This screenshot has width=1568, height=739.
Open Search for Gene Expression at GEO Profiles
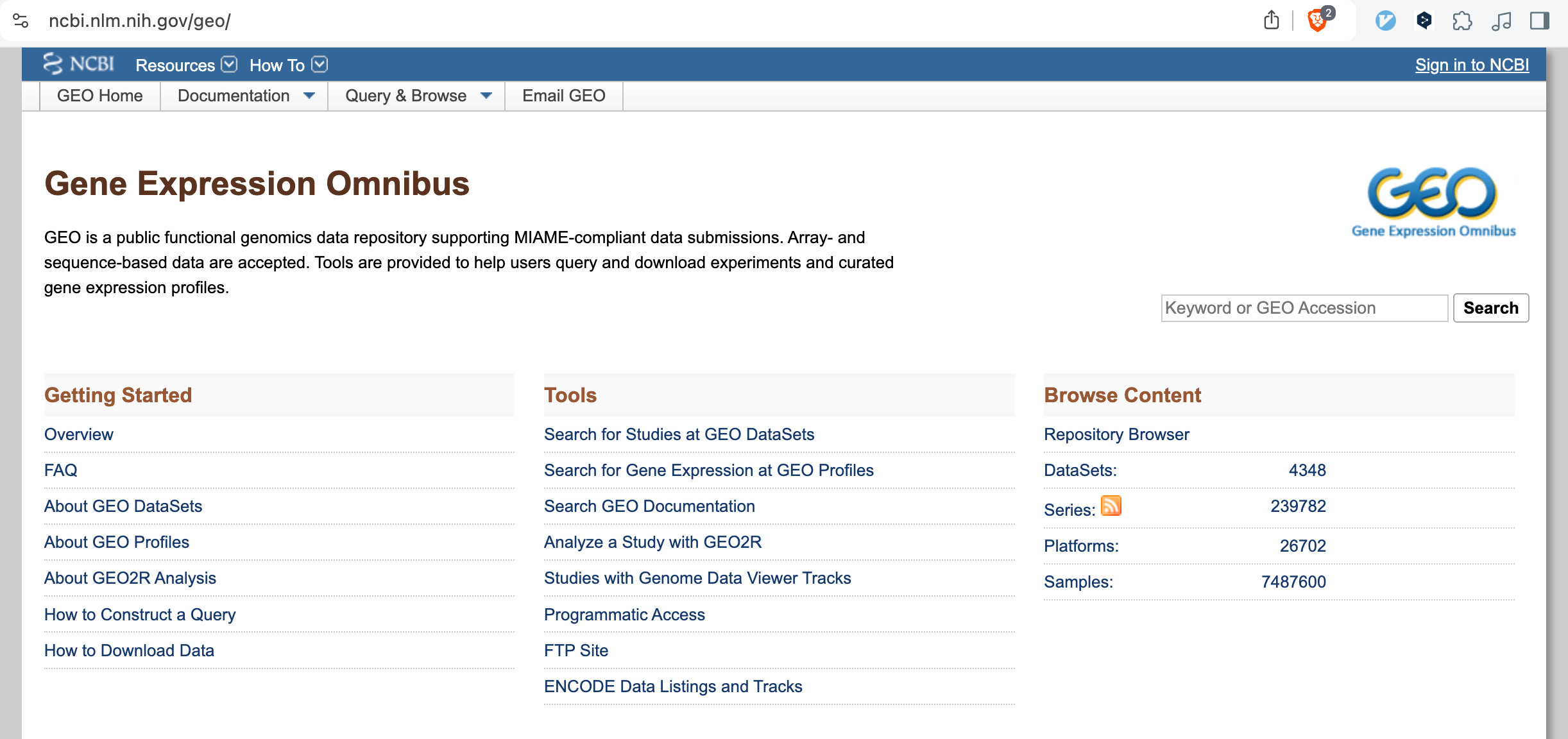pyautogui.click(x=709, y=470)
